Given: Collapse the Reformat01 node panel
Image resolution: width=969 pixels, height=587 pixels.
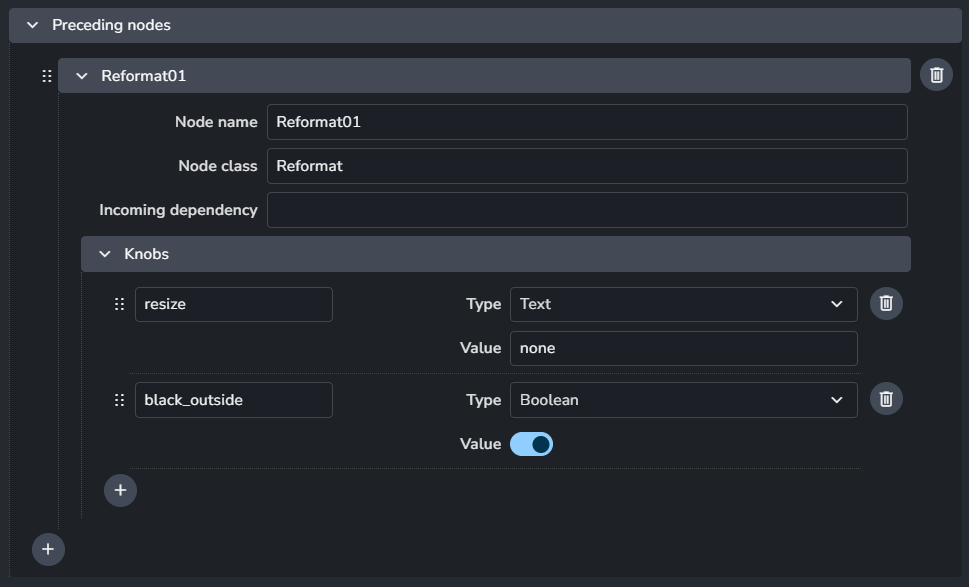Looking at the screenshot, I should click(x=82, y=76).
